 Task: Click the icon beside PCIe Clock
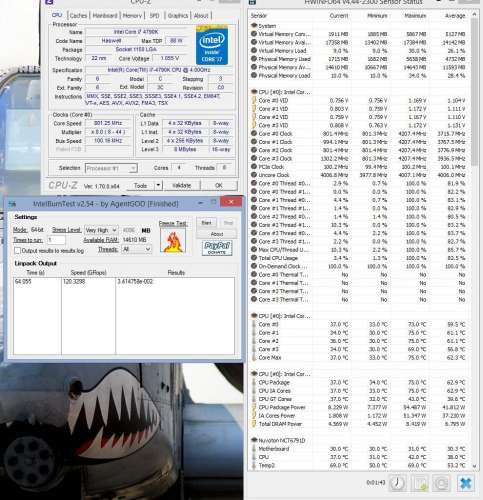click(254, 167)
